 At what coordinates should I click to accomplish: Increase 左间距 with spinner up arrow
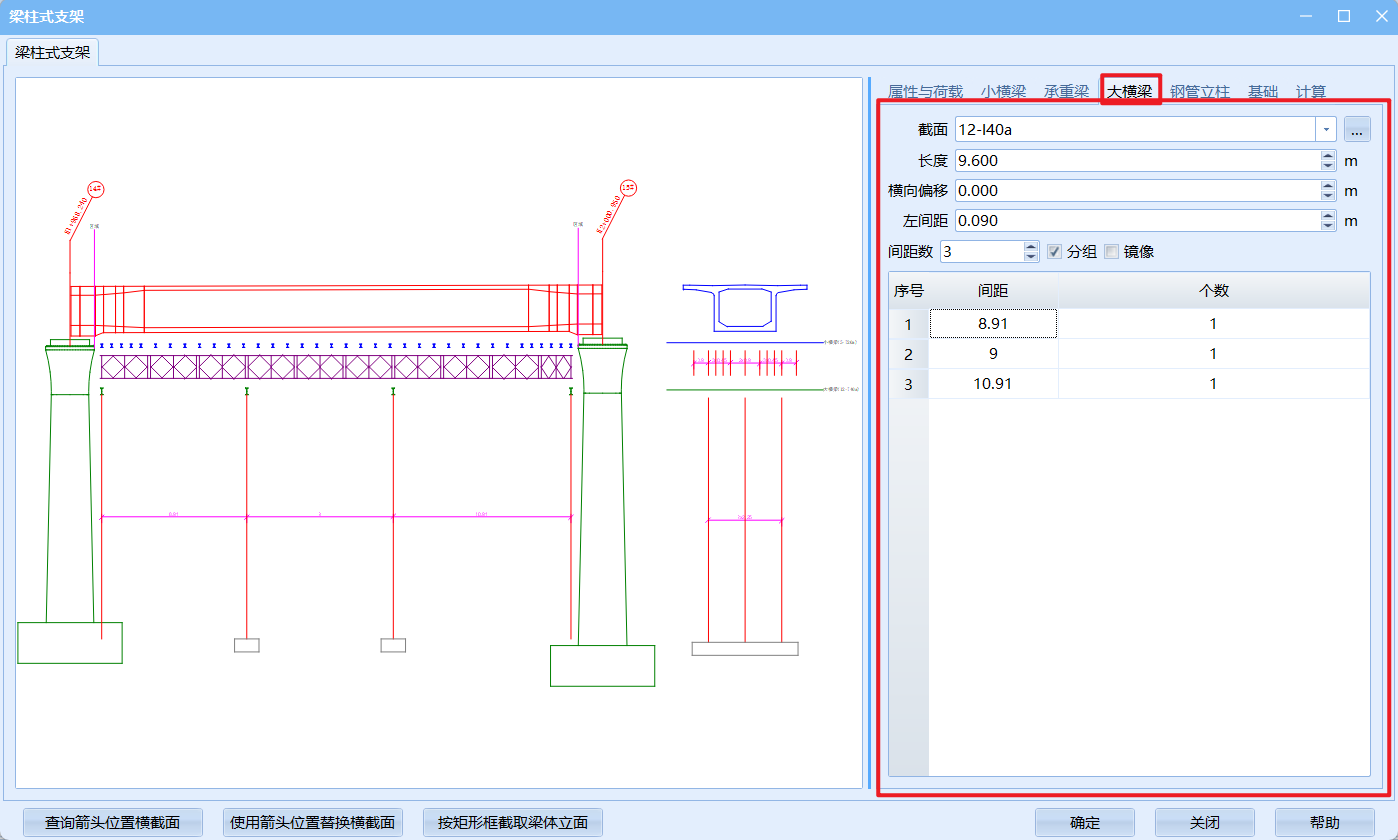click(x=1328, y=215)
